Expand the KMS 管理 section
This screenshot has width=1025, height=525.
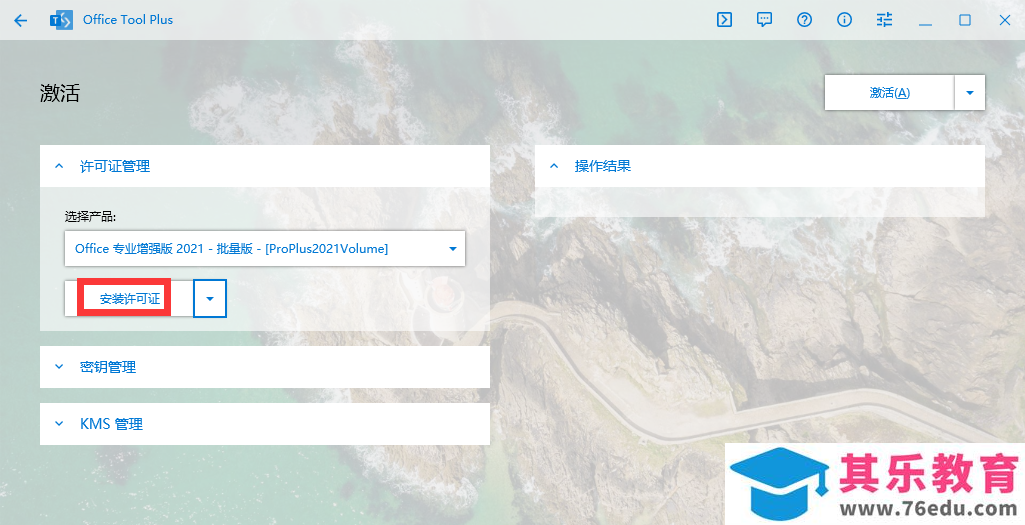pos(265,424)
